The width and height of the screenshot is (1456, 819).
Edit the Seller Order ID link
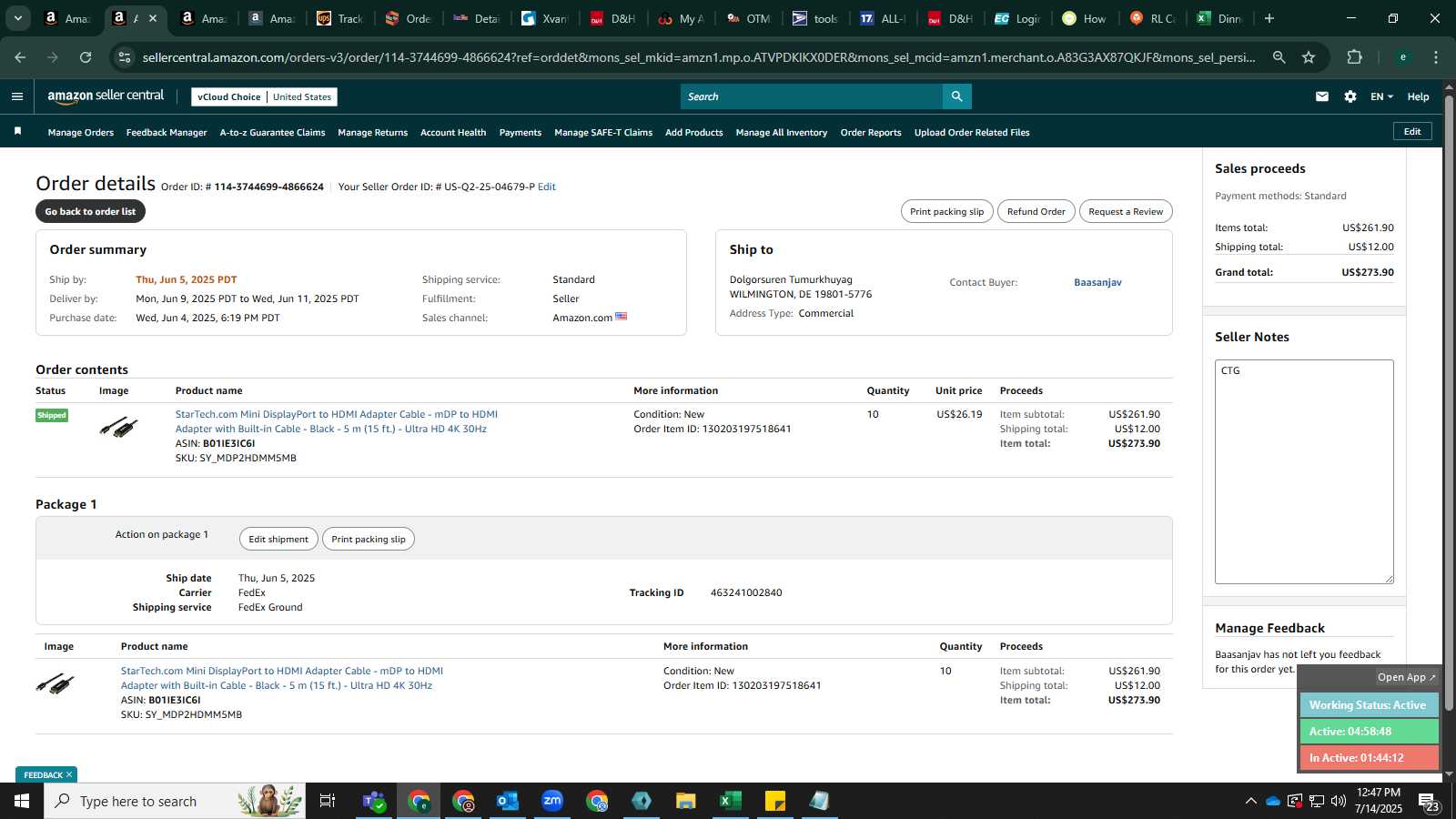[x=547, y=187]
